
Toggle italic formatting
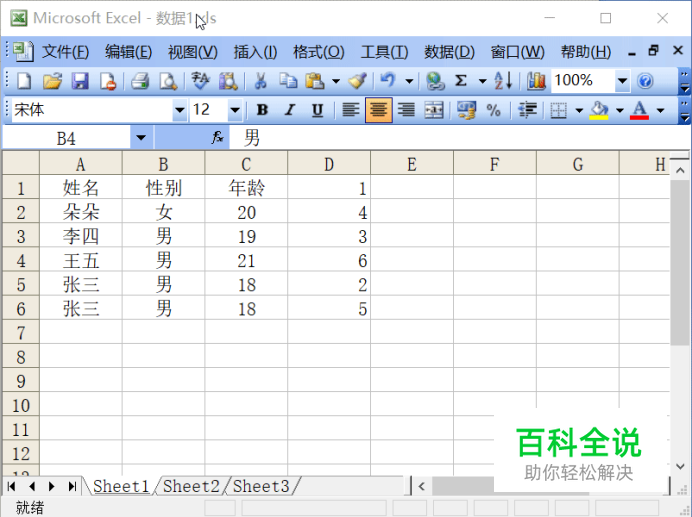(x=290, y=109)
